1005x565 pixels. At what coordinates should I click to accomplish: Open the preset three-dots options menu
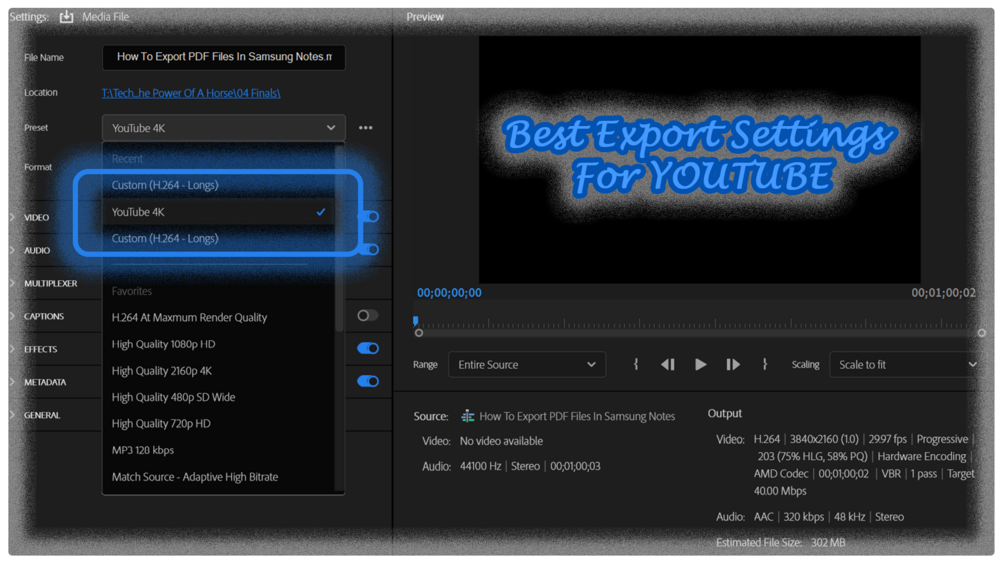tap(365, 127)
